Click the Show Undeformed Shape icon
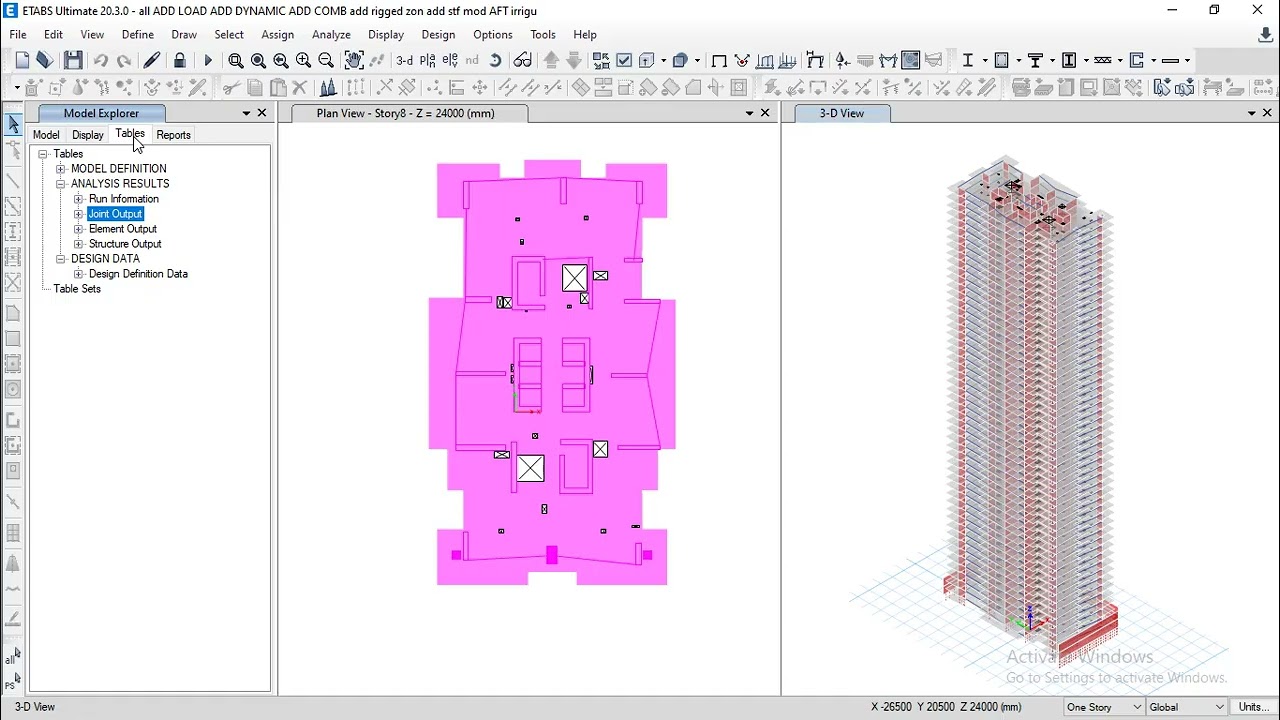The height and width of the screenshot is (720, 1280). [719, 61]
